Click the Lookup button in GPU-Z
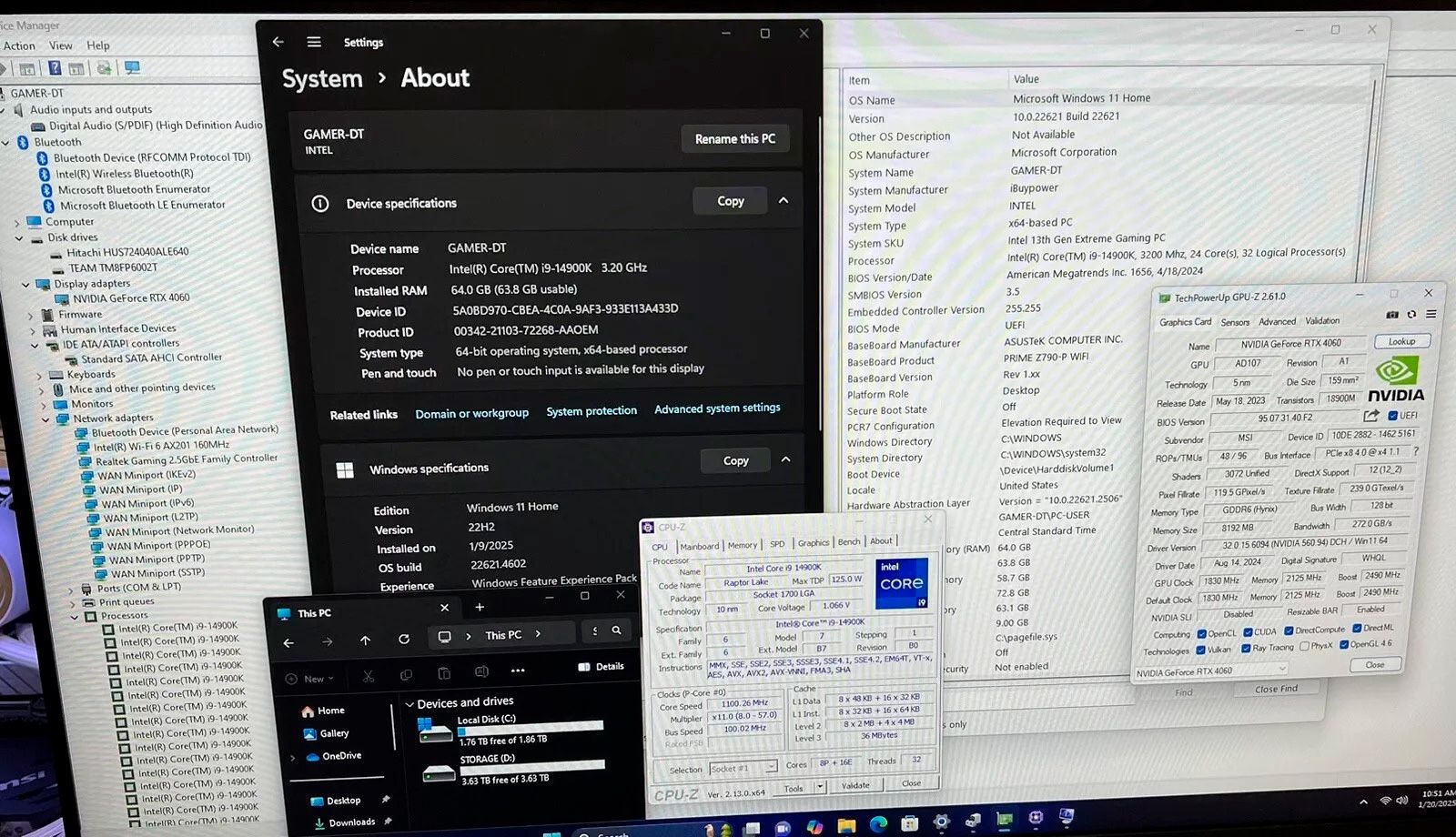 pyautogui.click(x=1401, y=341)
